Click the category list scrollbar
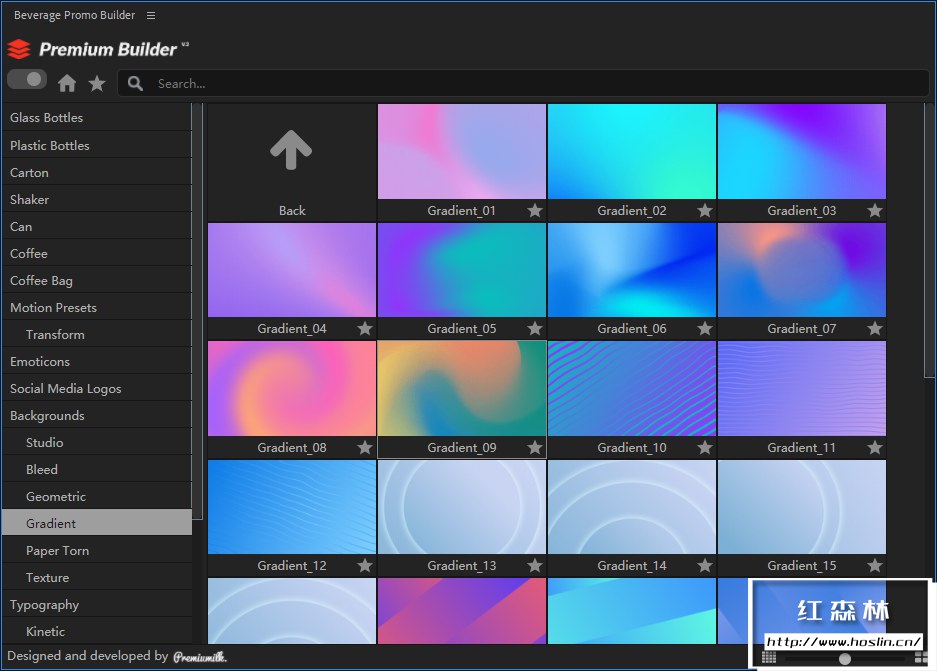The height and width of the screenshot is (671, 937). click(x=198, y=311)
